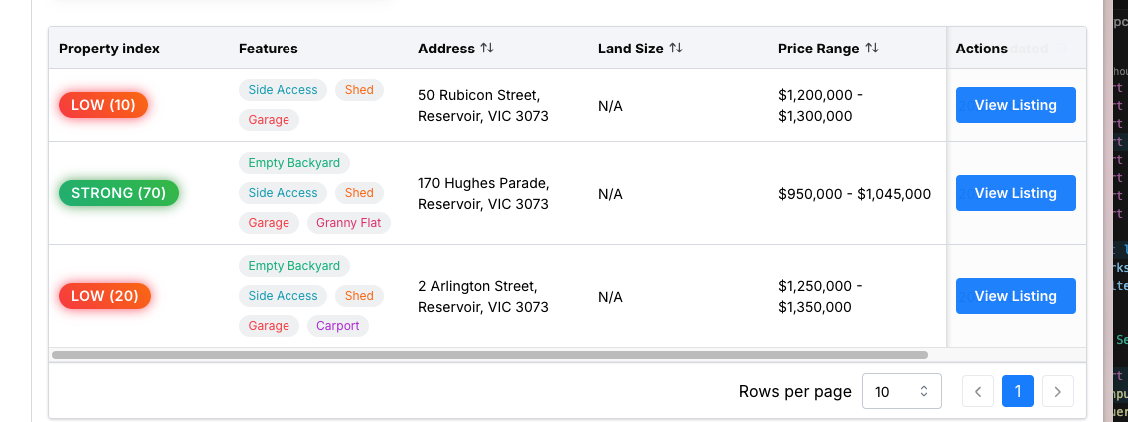Screen dimensions: 1128x422
Task: Select page 1 in pagination
Action: 1018,392
